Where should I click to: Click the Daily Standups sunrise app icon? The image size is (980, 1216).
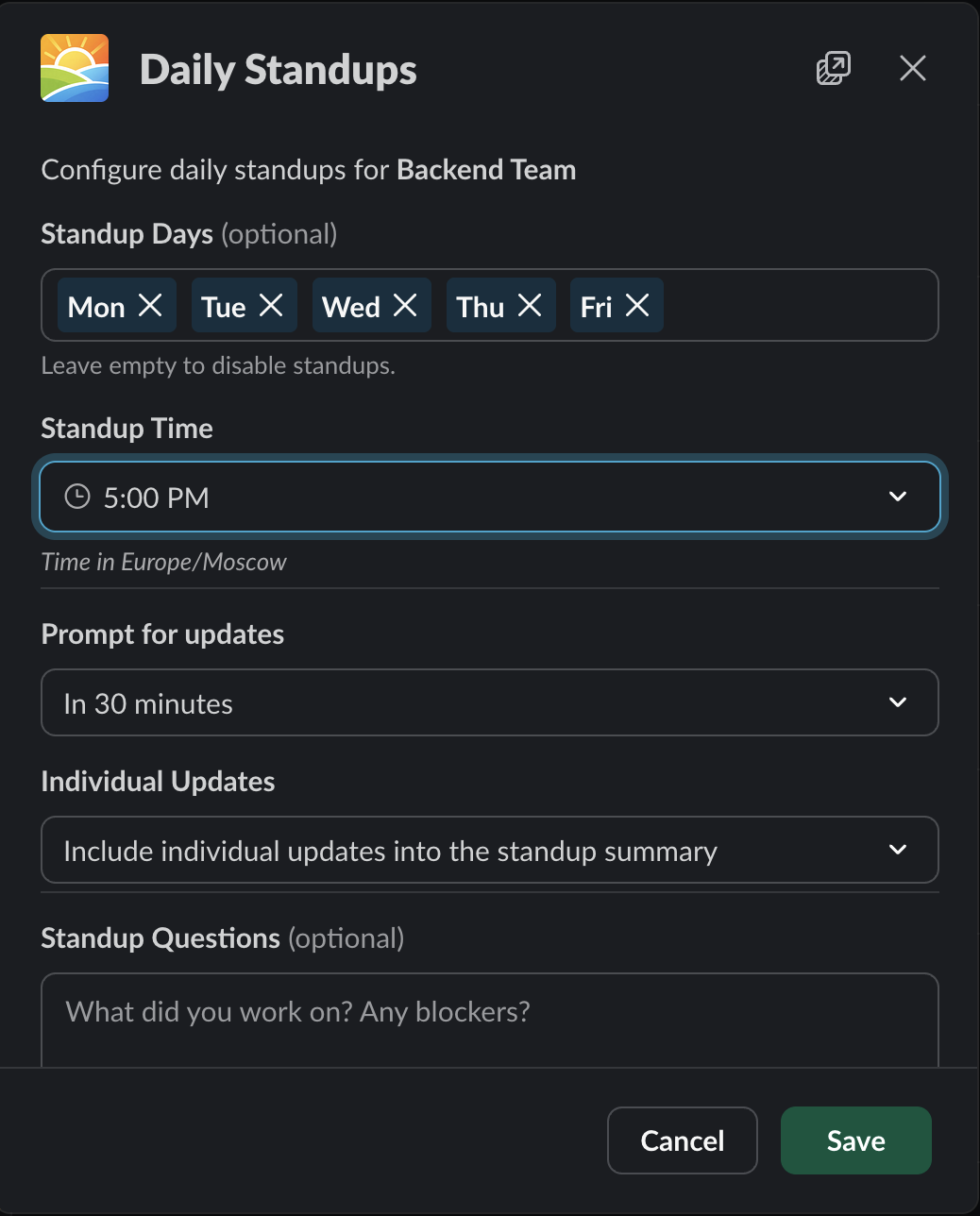75,68
